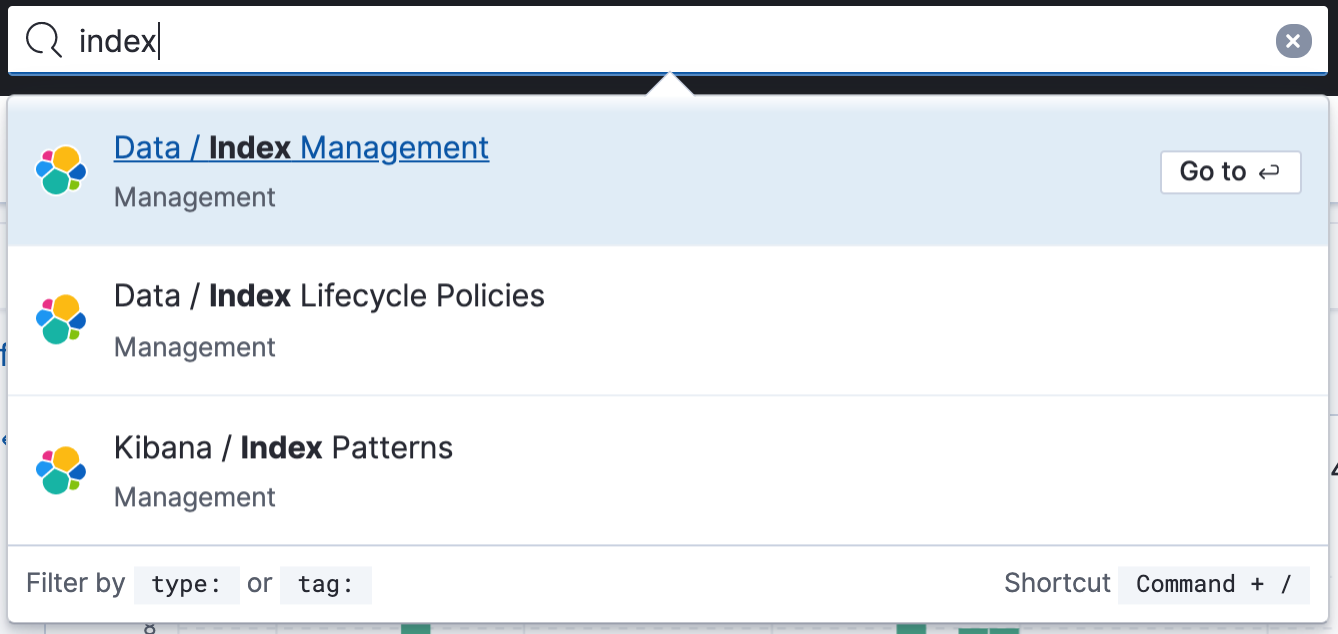This screenshot has width=1338, height=634.
Task: Open the Data / Index Management link
Action: [x=301, y=147]
